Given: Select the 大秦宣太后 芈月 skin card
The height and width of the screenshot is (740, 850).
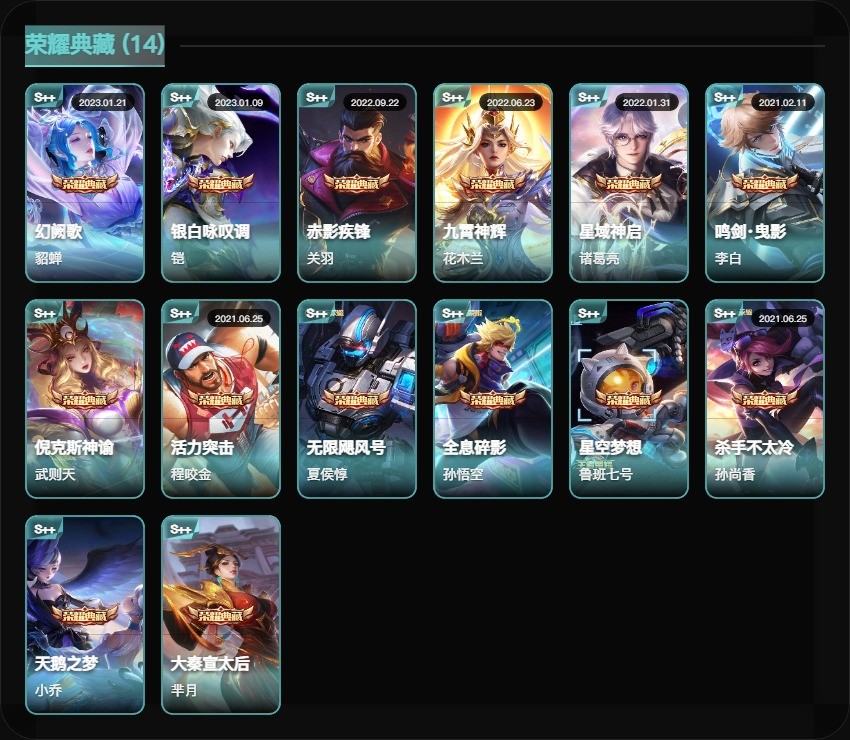Looking at the screenshot, I should (221, 615).
